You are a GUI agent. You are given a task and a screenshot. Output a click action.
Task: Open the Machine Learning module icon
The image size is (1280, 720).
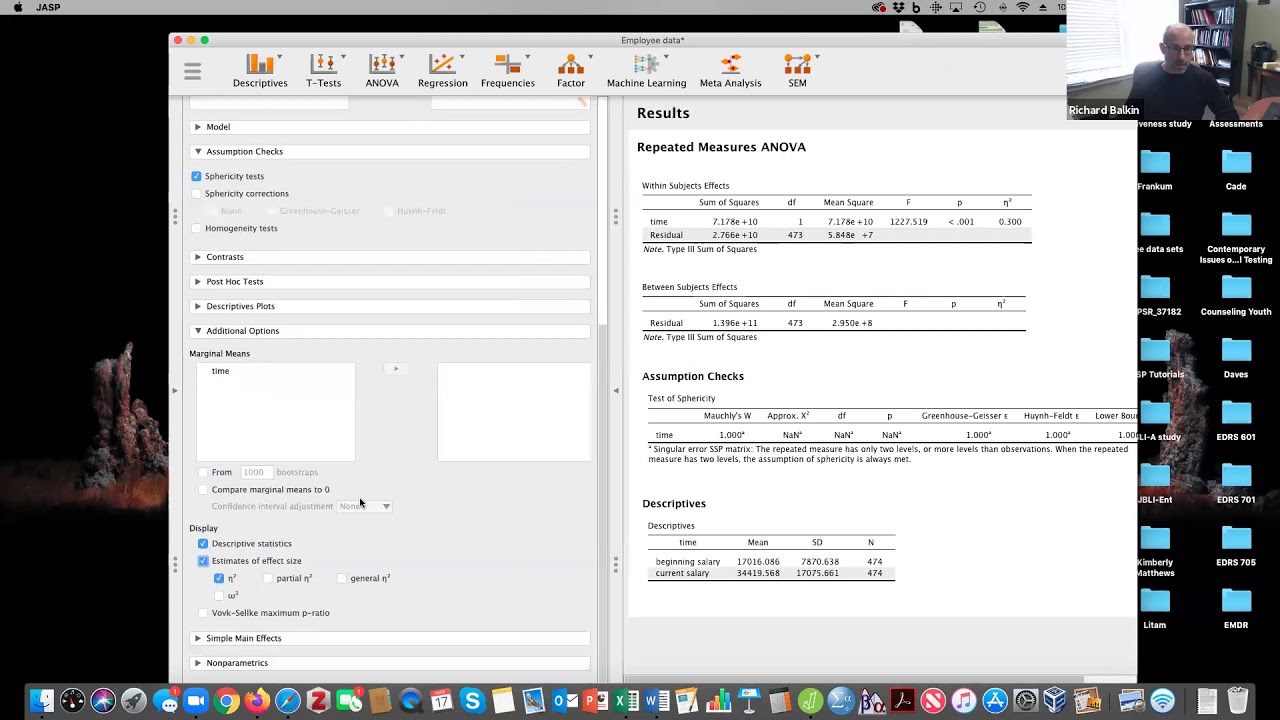point(646,71)
